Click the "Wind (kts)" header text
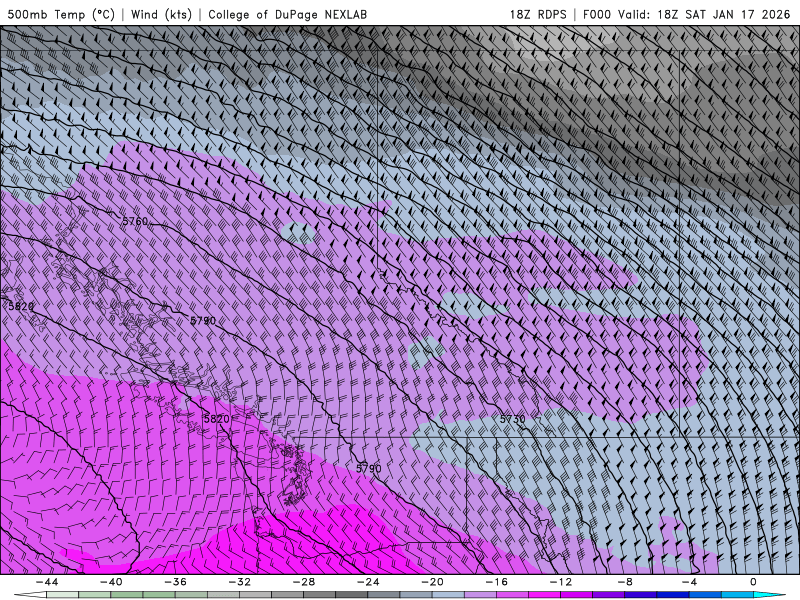 coord(161,14)
